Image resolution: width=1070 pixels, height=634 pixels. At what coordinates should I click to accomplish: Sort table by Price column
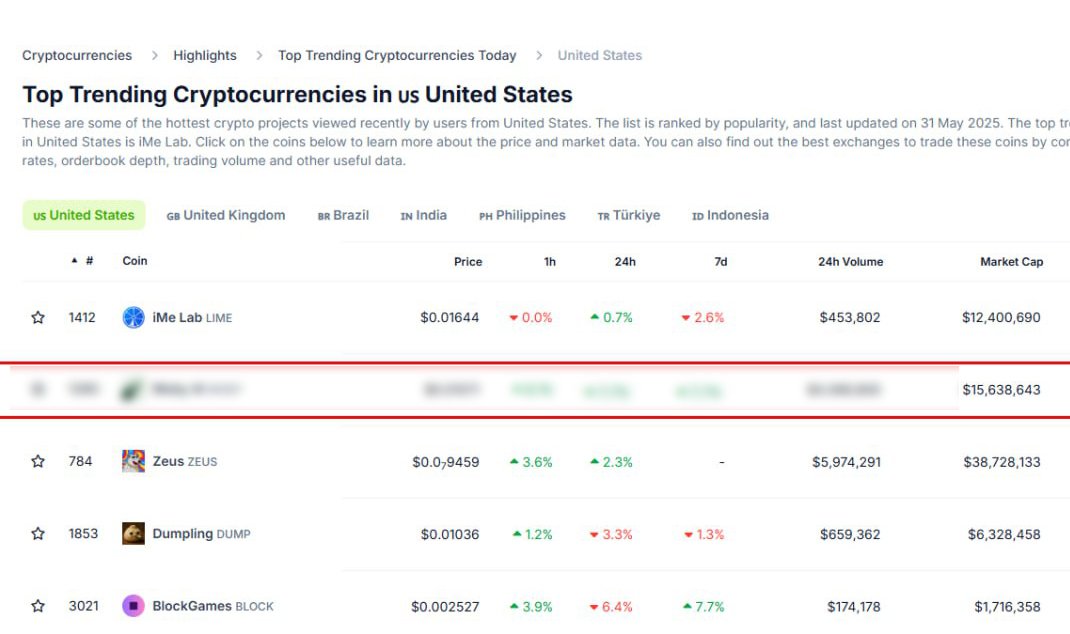pos(468,261)
